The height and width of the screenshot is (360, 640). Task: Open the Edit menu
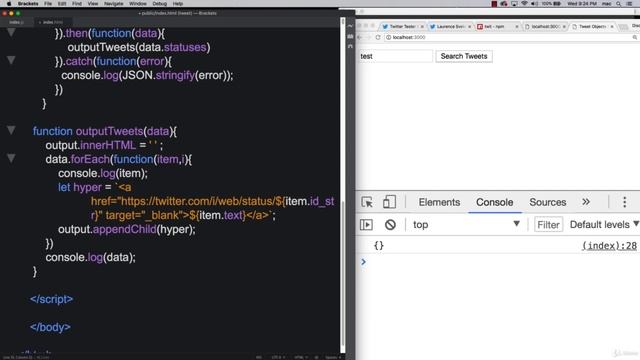coord(62,4)
